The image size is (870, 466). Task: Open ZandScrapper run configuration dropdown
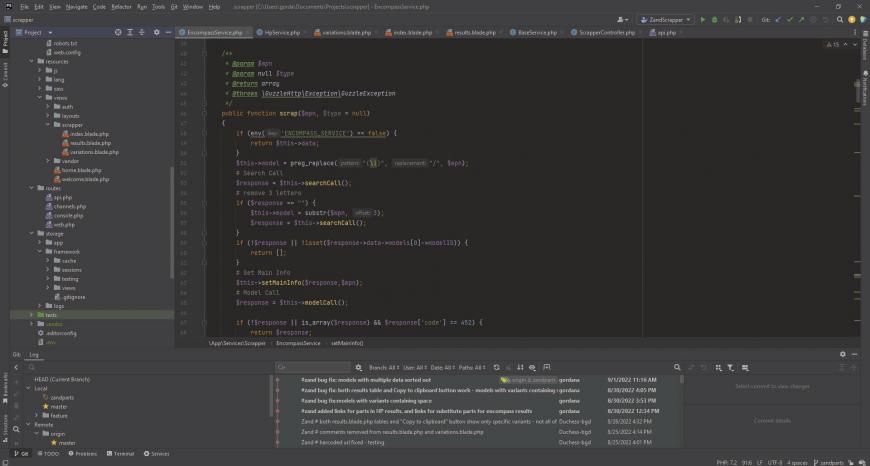[x=665, y=19]
